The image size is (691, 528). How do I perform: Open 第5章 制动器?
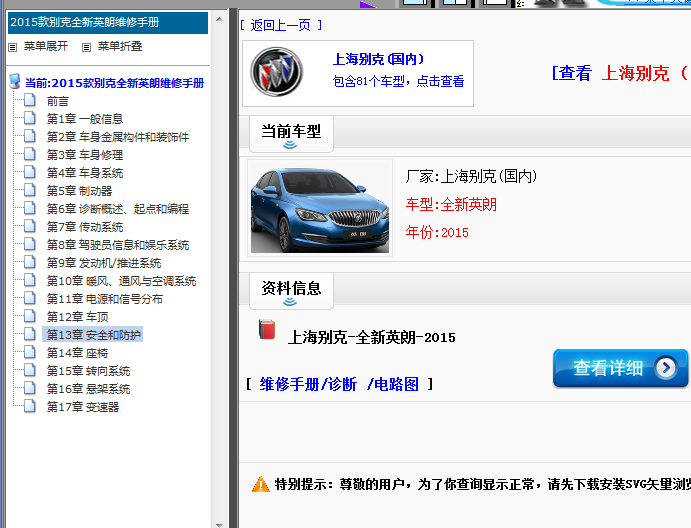(x=80, y=191)
